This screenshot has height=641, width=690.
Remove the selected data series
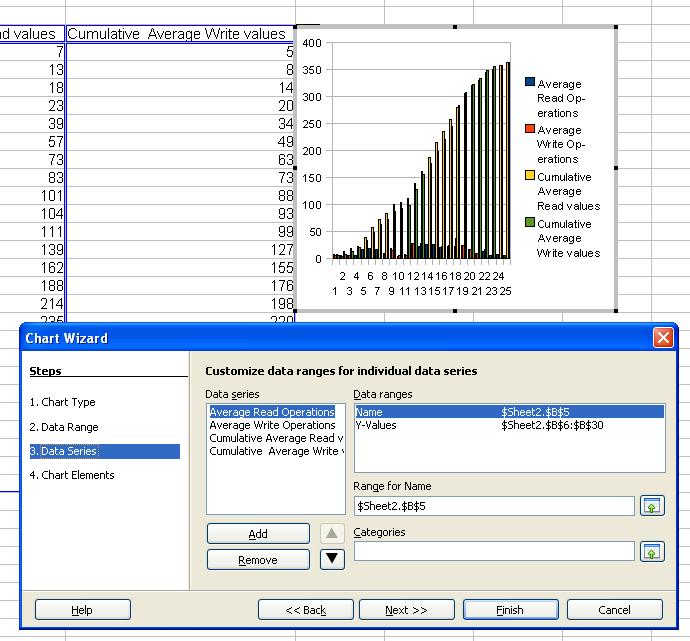pos(258,560)
